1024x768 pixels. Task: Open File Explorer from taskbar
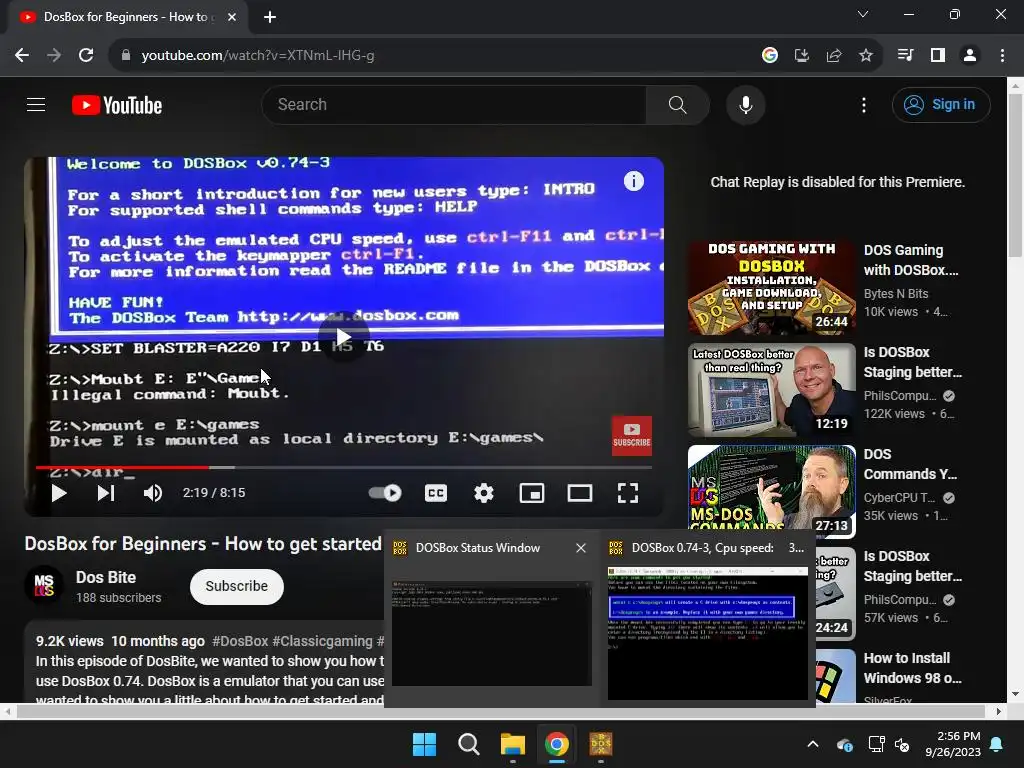(x=513, y=744)
